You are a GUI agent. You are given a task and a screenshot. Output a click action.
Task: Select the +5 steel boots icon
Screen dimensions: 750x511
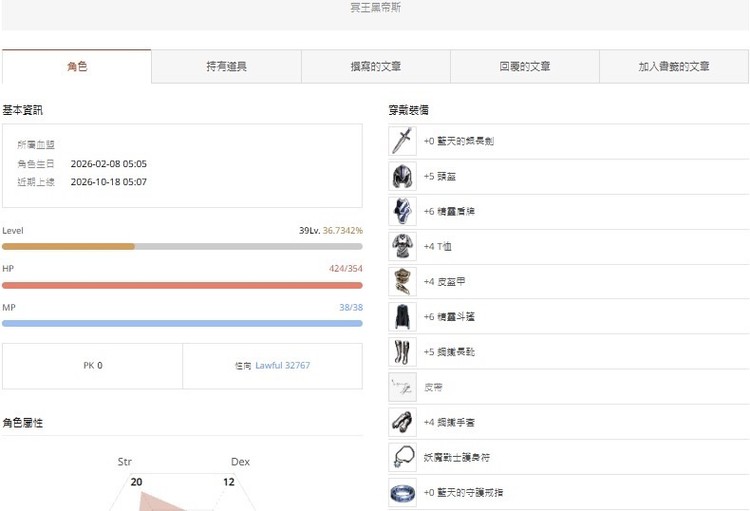pyautogui.click(x=402, y=352)
